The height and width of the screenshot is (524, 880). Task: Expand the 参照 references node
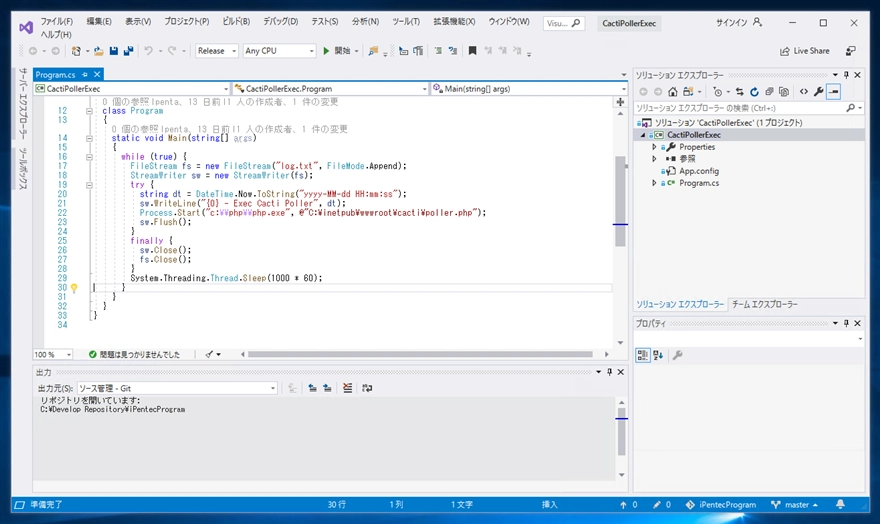[x=654, y=159]
